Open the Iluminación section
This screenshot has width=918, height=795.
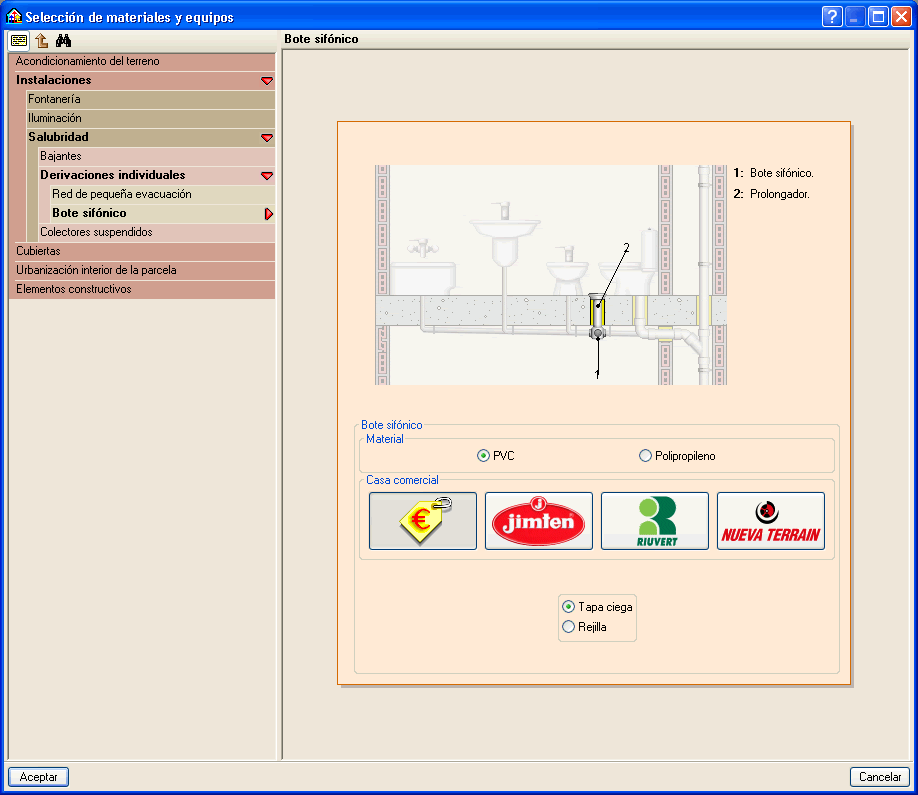(150, 118)
